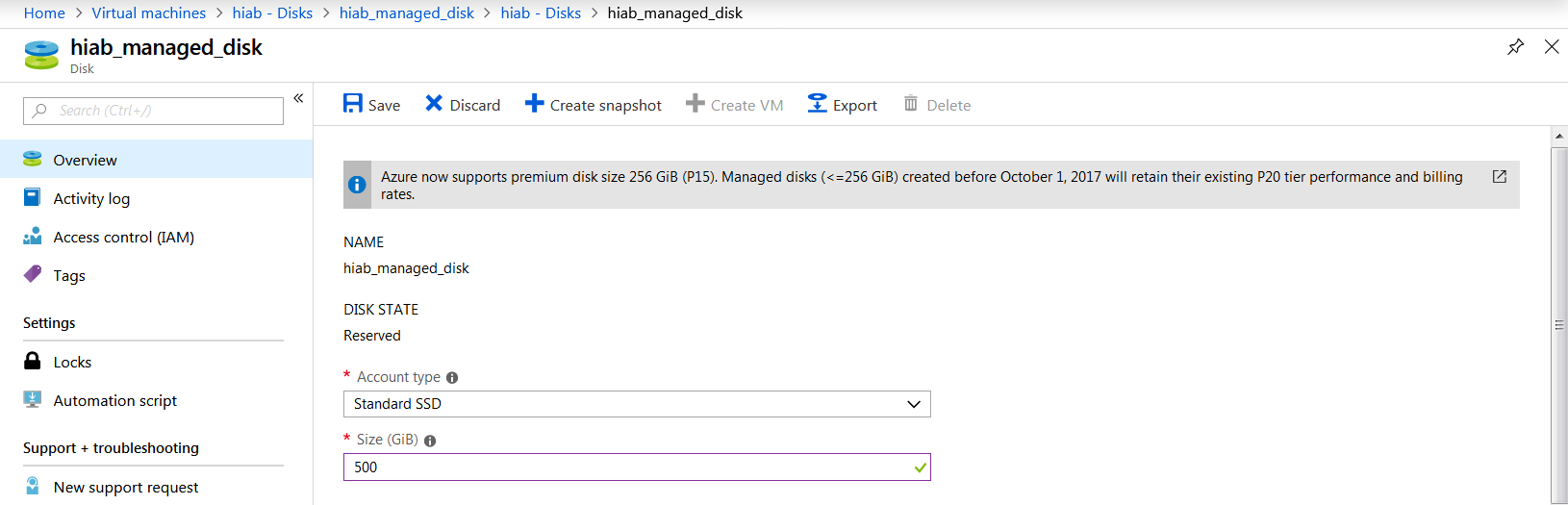Open the Automation script menu item
1568x505 pixels.
point(156,400)
